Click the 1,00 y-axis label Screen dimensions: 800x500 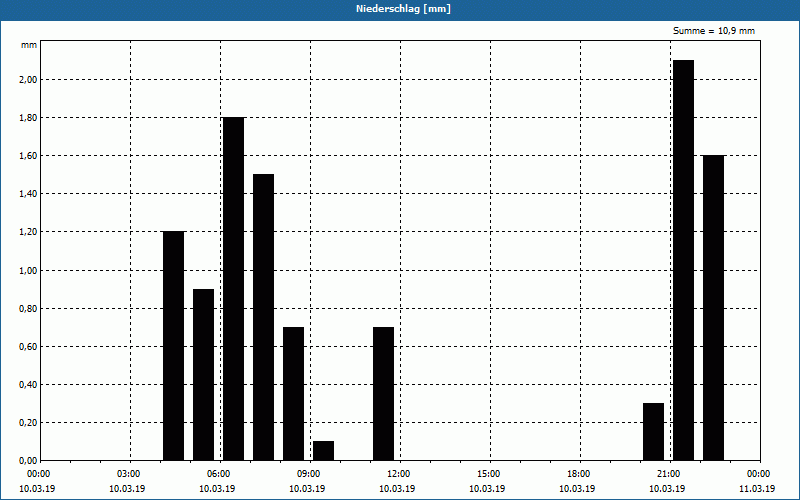tap(28, 270)
